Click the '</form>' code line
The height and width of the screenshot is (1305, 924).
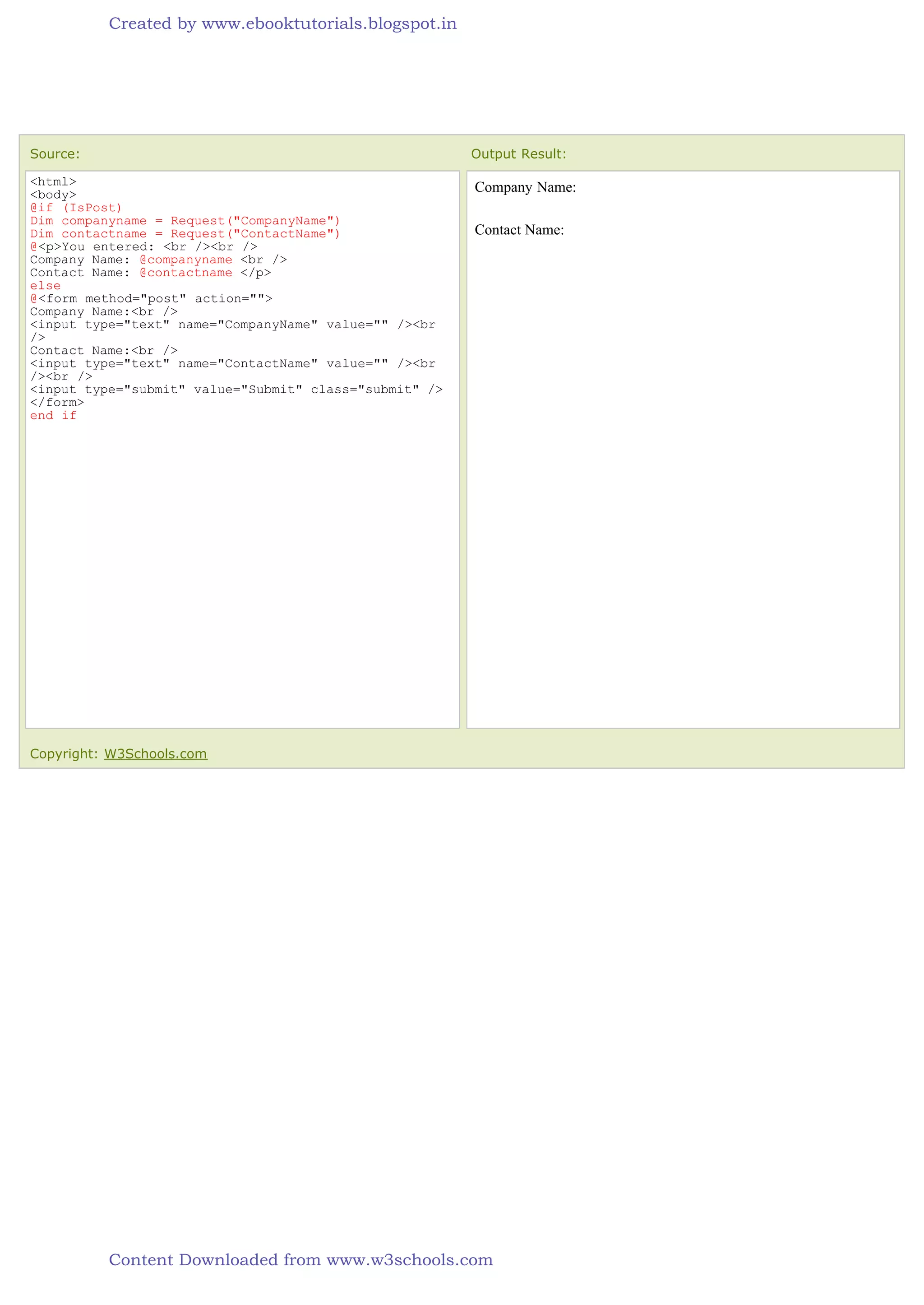tap(57, 402)
